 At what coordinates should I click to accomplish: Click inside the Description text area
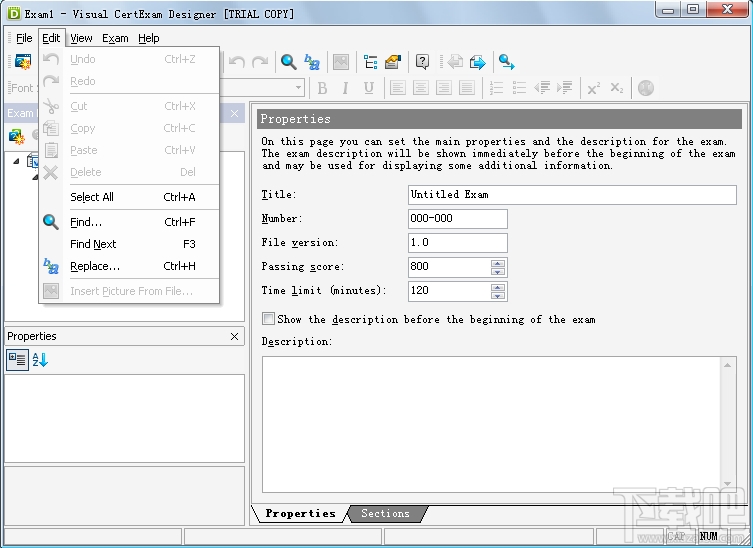coord(491,424)
